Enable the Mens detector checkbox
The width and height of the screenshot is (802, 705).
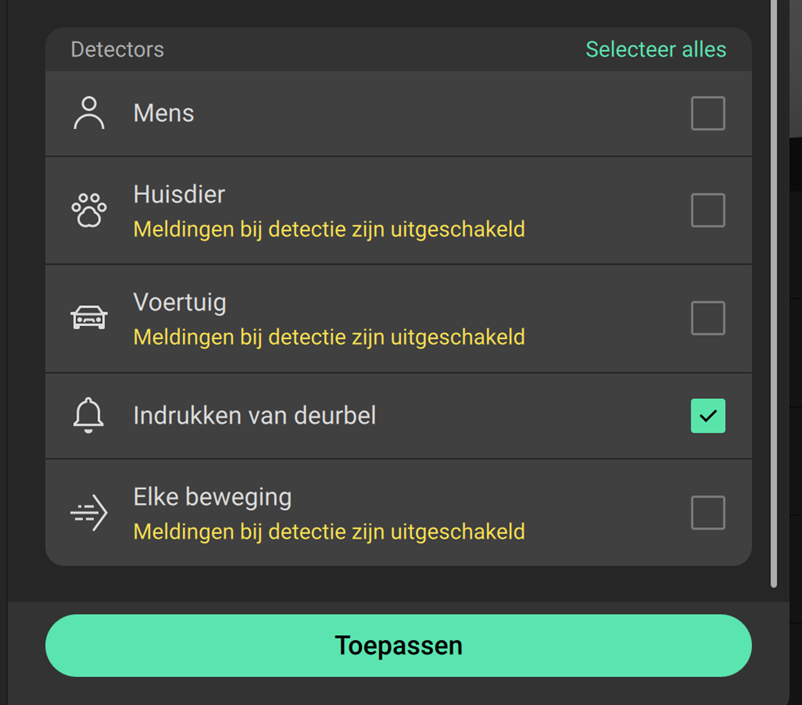coord(708,113)
